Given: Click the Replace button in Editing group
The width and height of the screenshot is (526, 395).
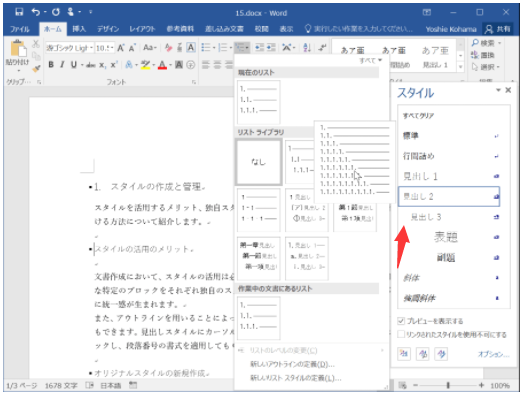Looking at the screenshot, I should click(x=483, y=55).
